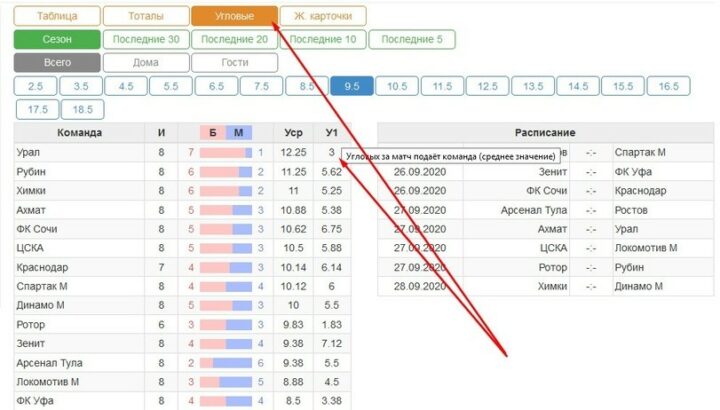Screen dimensions: 720x410
Task: Click the Урал over/under bar
Action: tap(226, 152)
